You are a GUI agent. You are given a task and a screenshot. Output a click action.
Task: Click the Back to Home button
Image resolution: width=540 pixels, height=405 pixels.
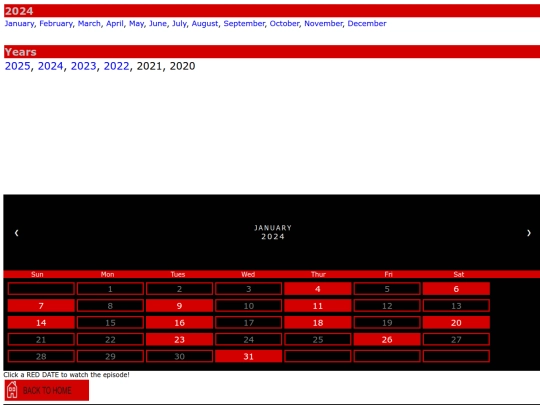[x=46, y=390]
